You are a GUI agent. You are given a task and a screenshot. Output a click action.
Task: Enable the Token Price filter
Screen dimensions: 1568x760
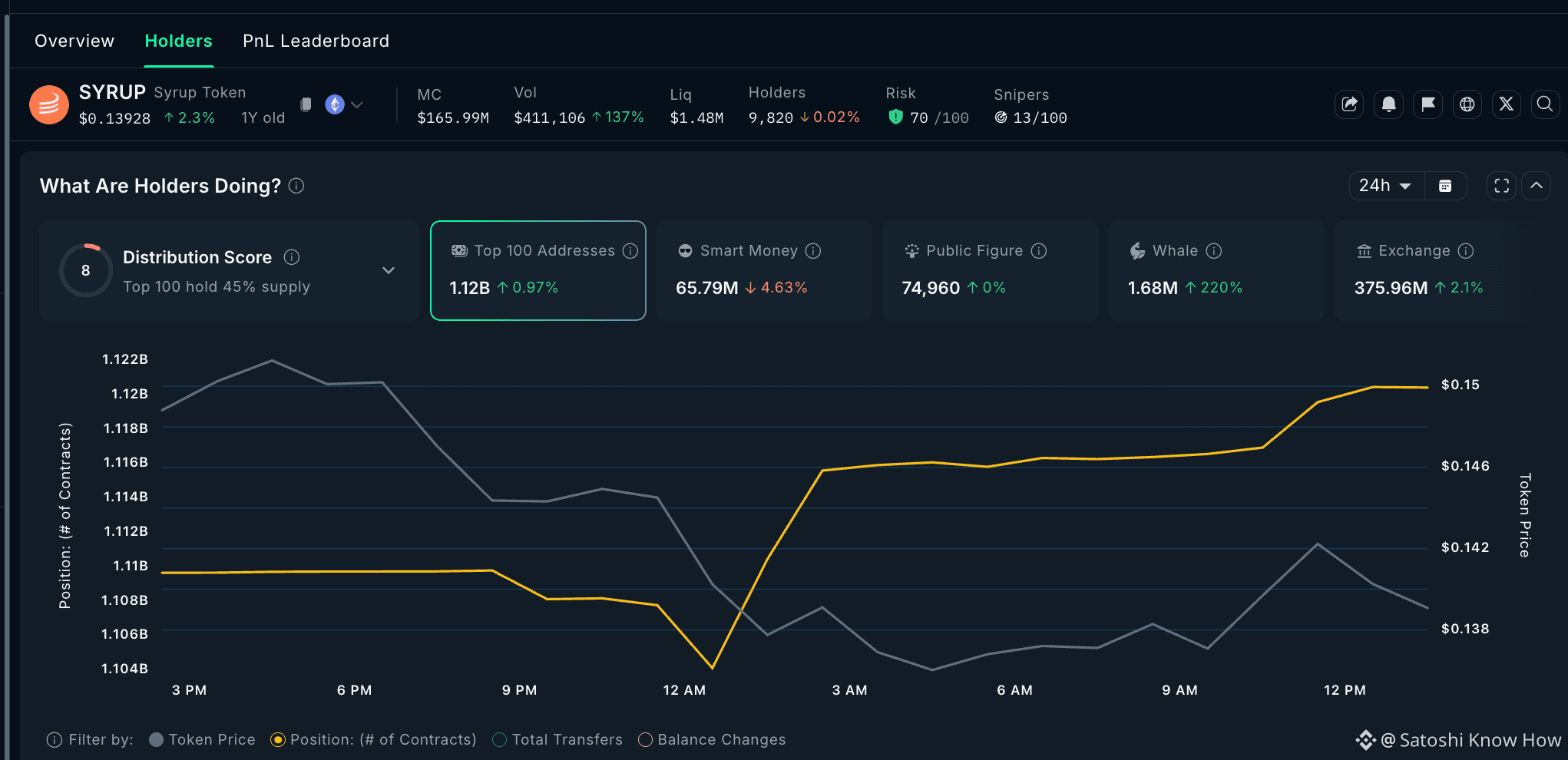point(202,739)
